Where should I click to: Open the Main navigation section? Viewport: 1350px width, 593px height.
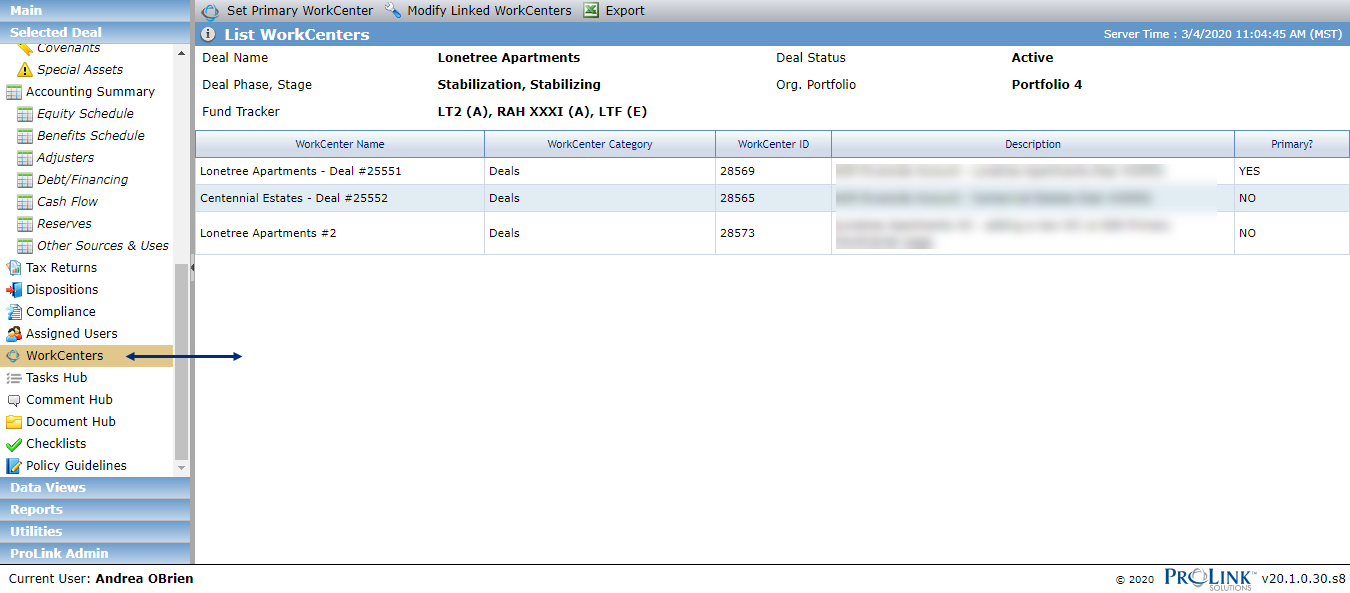pos(95,10)
